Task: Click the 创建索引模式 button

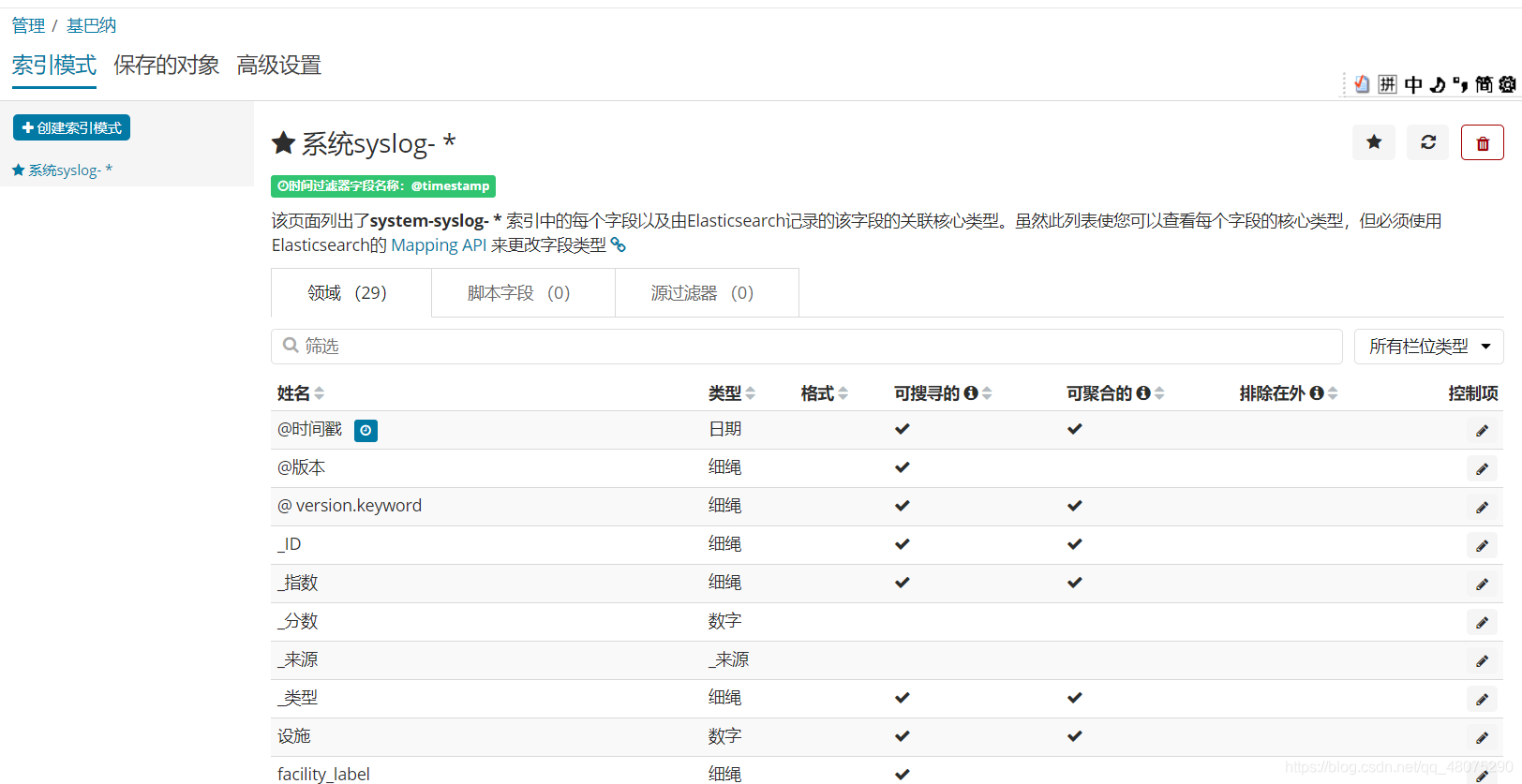Action: tap(71, 127)
